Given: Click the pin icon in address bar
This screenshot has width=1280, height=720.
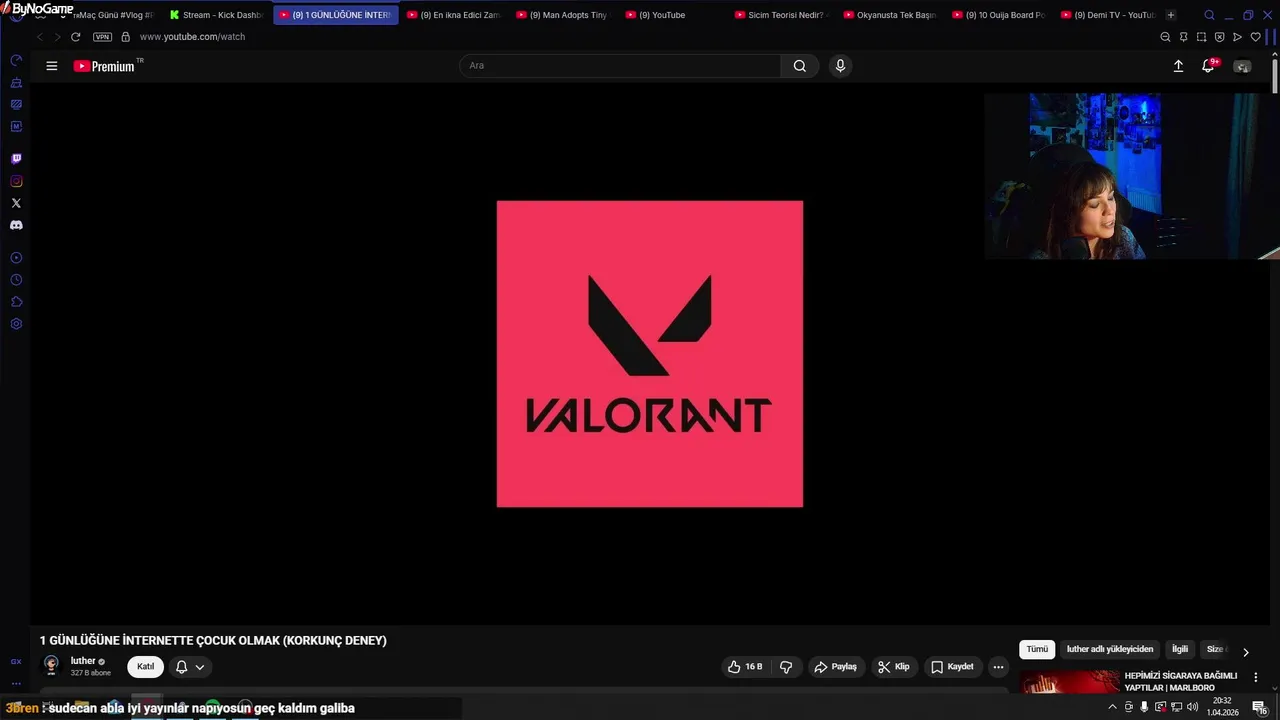Looking at the screenshot, I should click(x=1183, y=37).
